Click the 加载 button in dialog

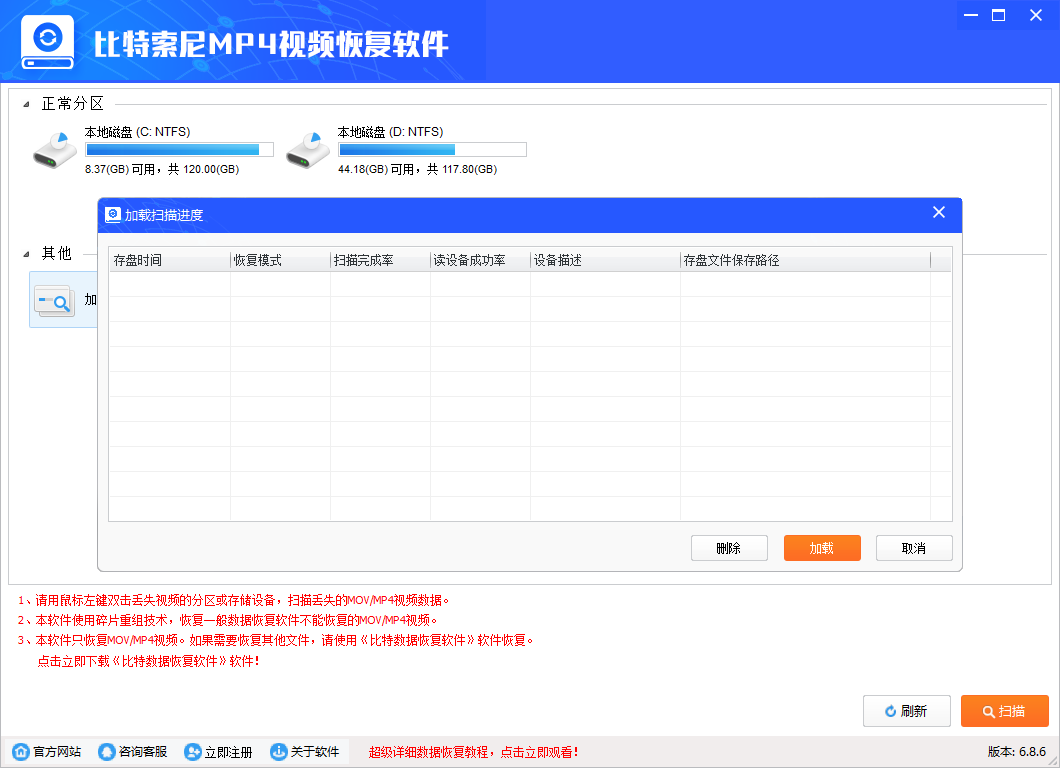point(822,548)
